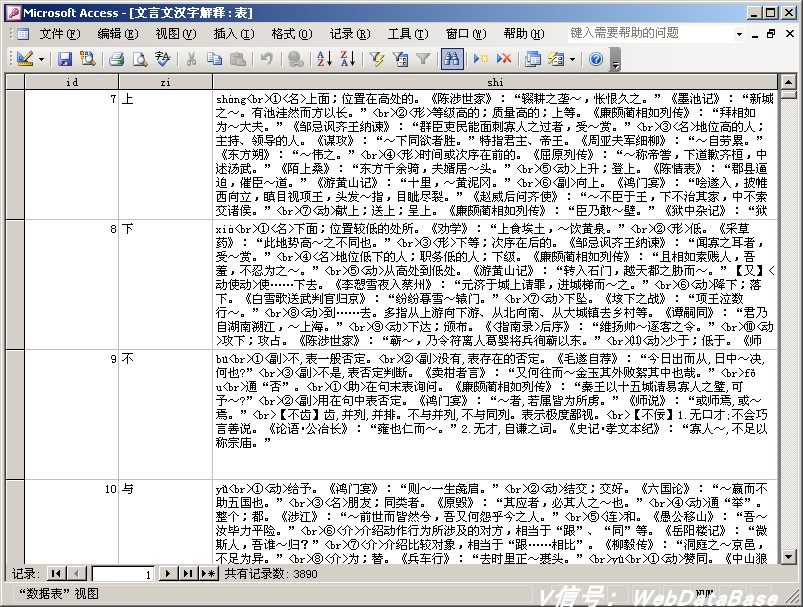The height and width of the screenshot is (607, 803).
Task: Save the table with the floppy disk icon
Action: click(x=65, y=59)
